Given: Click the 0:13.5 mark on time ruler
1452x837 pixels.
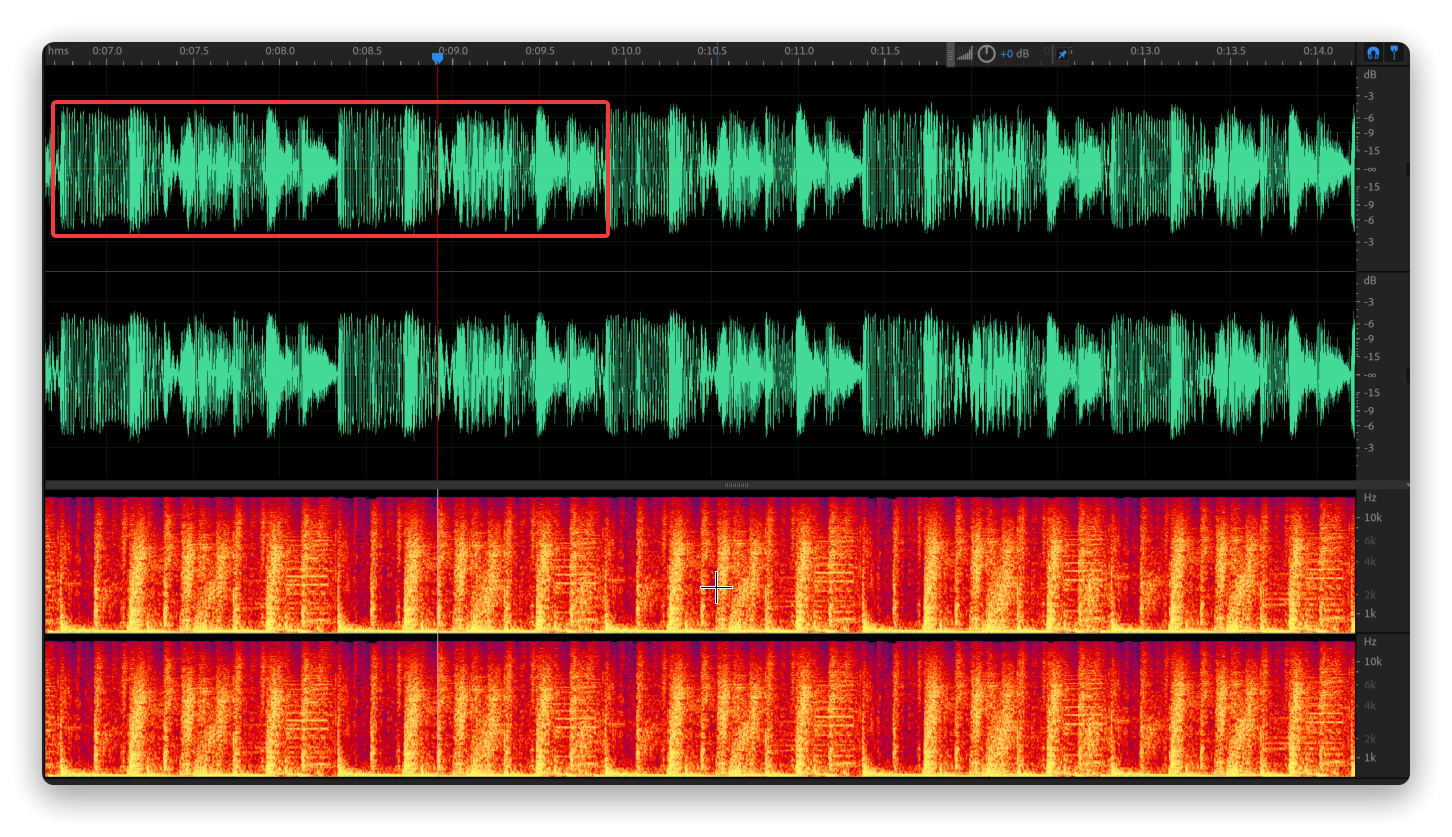Looking at the screenshot, I should pos(1231,50).
